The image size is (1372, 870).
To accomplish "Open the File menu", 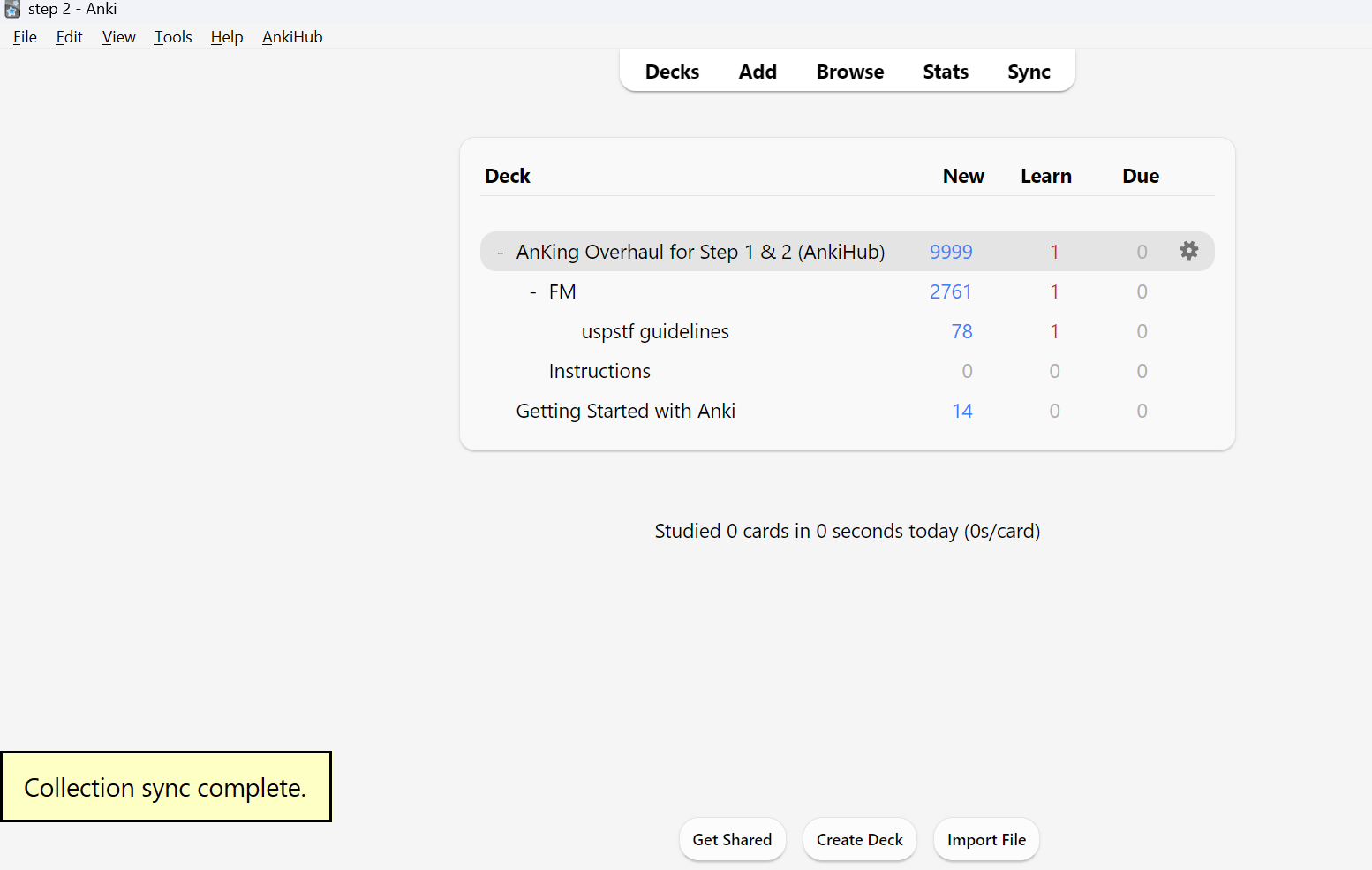I will coord(25,37).
